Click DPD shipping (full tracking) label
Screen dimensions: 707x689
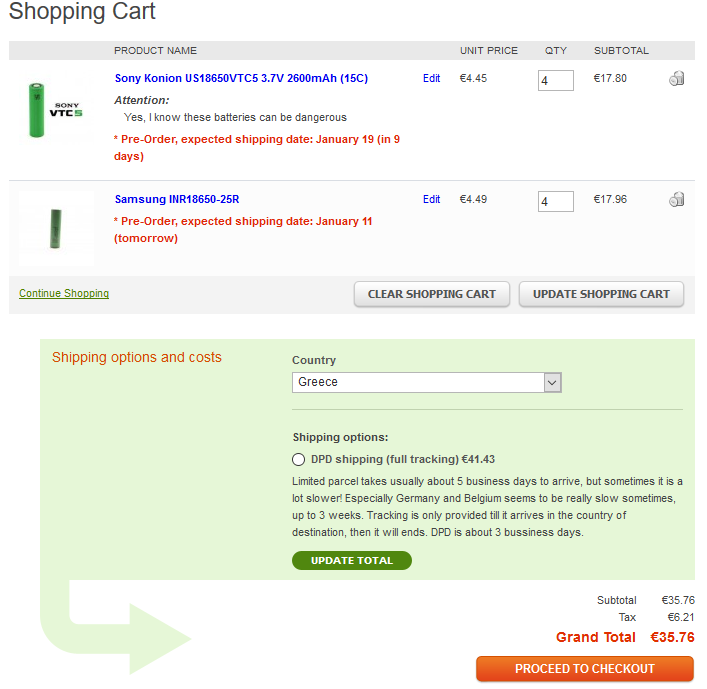[x=403, y=459]
